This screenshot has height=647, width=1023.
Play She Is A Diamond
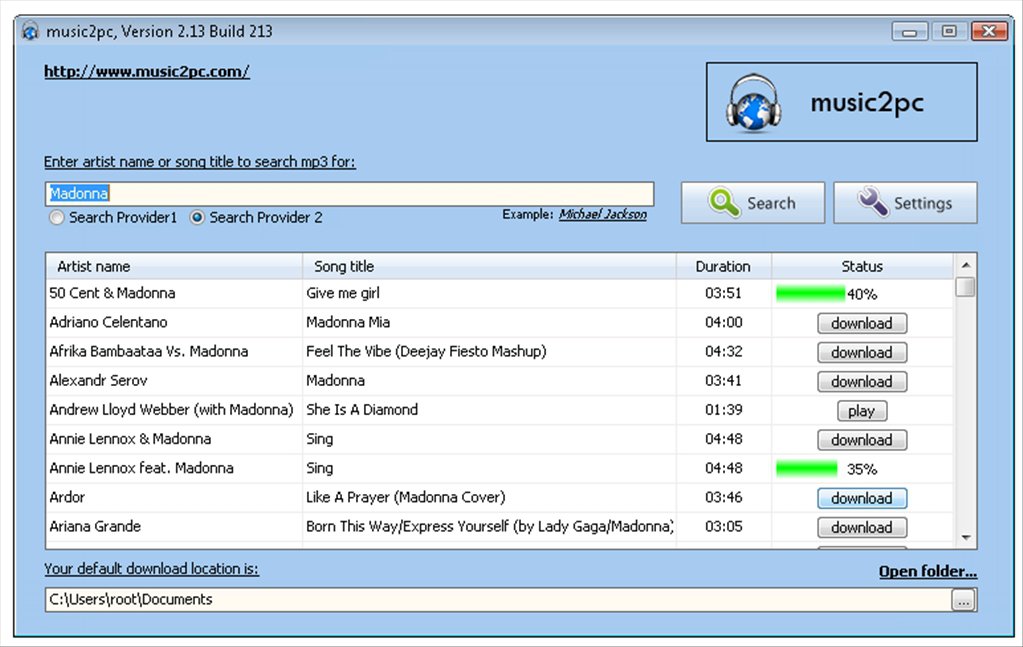pyautogui.click(x=862, y=411)
